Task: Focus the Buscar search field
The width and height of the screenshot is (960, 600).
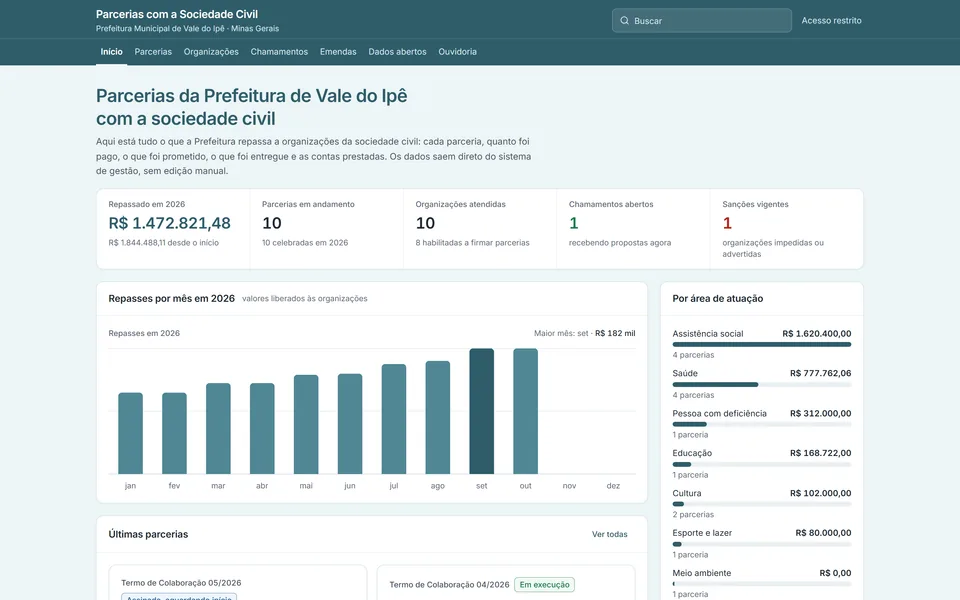Action: (702, 21)
